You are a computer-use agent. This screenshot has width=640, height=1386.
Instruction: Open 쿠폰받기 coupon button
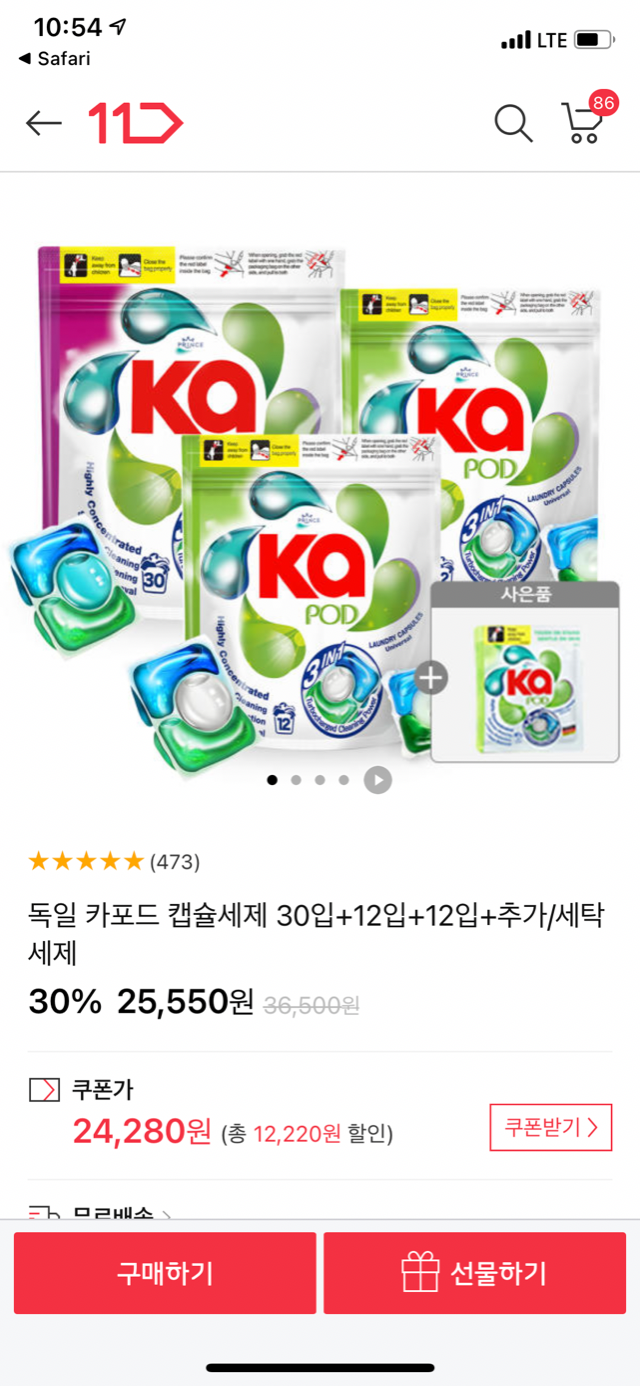click(550, 1128)
